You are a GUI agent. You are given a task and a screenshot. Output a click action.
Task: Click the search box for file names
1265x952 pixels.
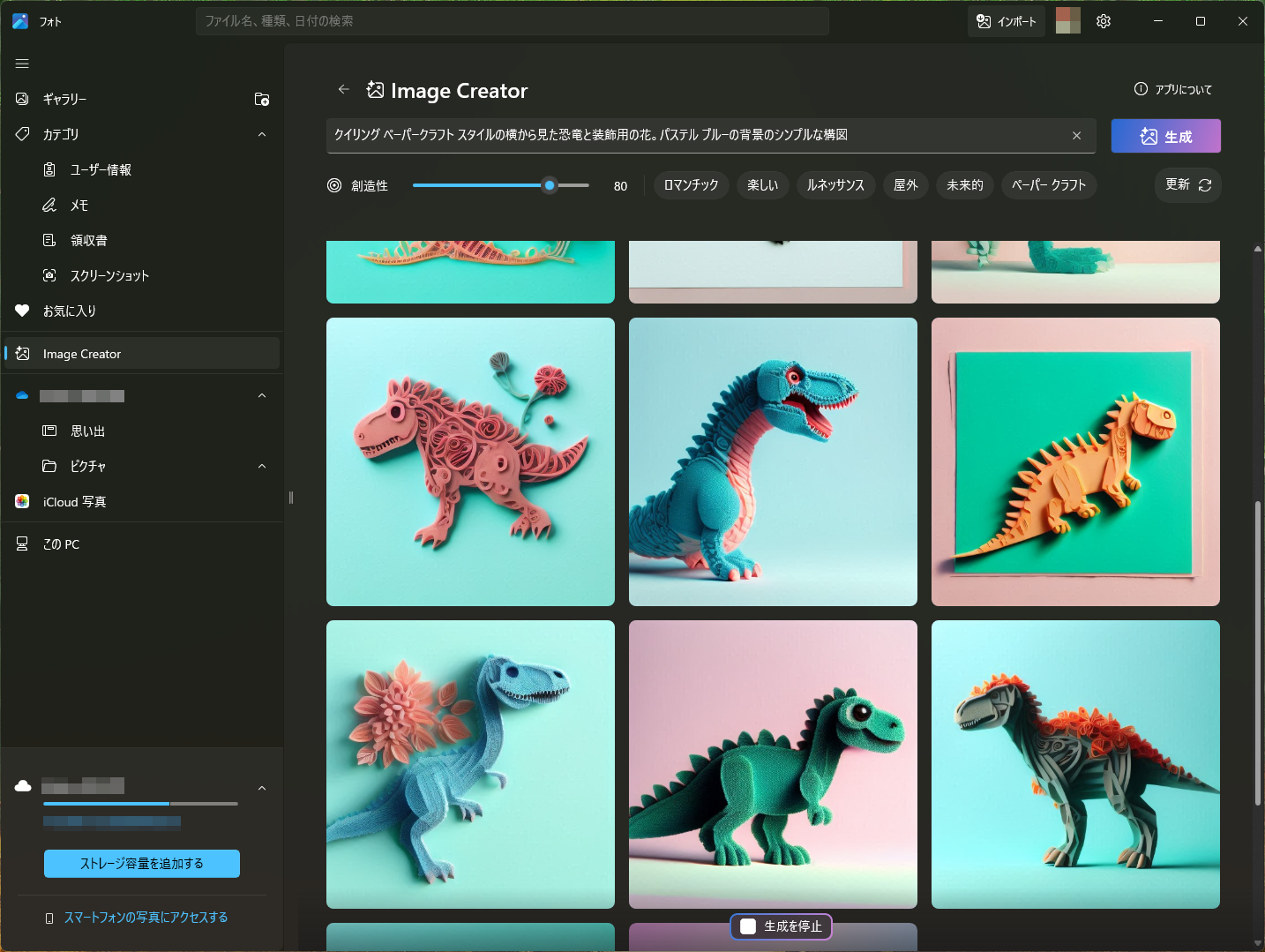tap(512, 21)
